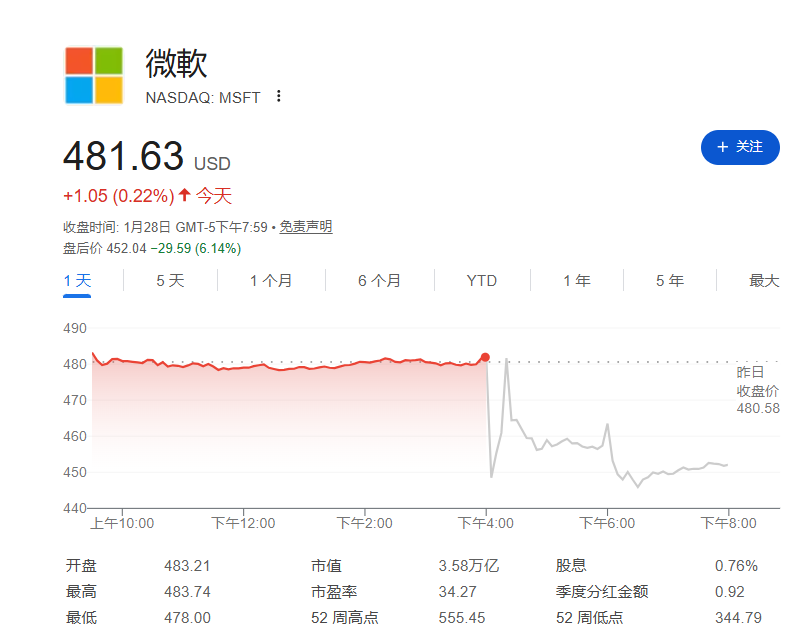Viewport: 794px width, 640px height.
Task: Open the 免责声明 disclaimer link
Action: 305,227
